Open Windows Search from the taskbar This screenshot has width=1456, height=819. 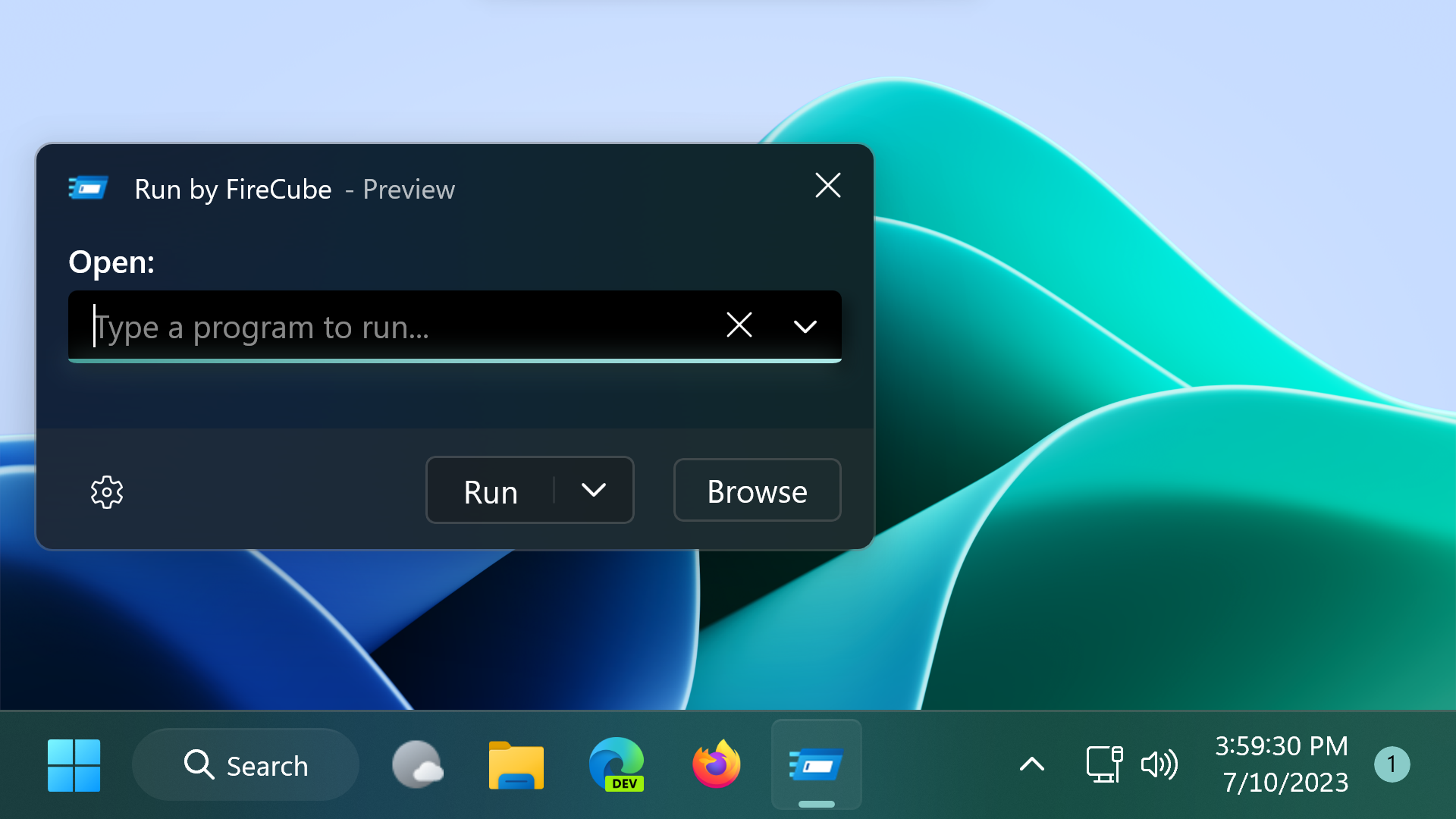pyautogui.click(x=246, y=764)
